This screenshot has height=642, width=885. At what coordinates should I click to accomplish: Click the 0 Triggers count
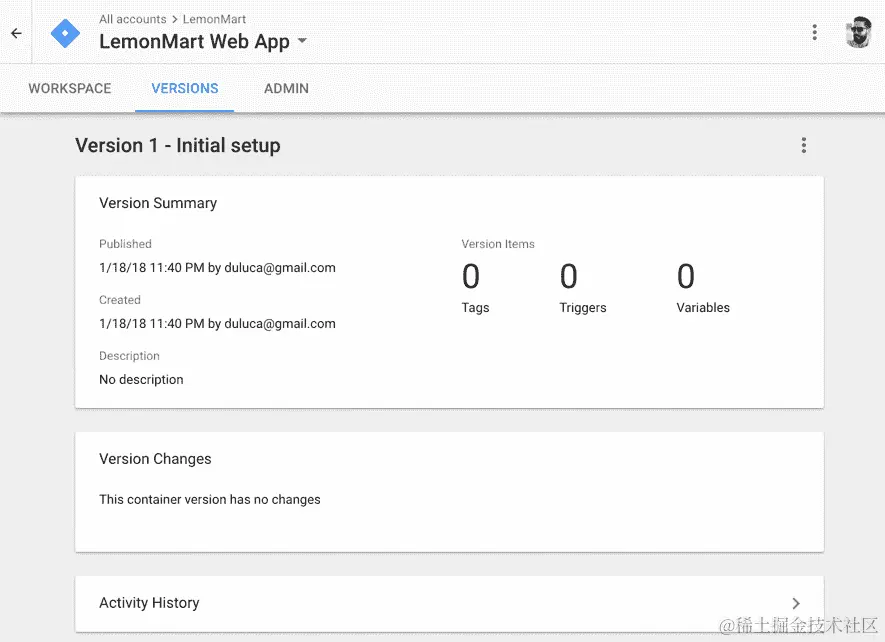pyautogui.click(x=569, y=276)
